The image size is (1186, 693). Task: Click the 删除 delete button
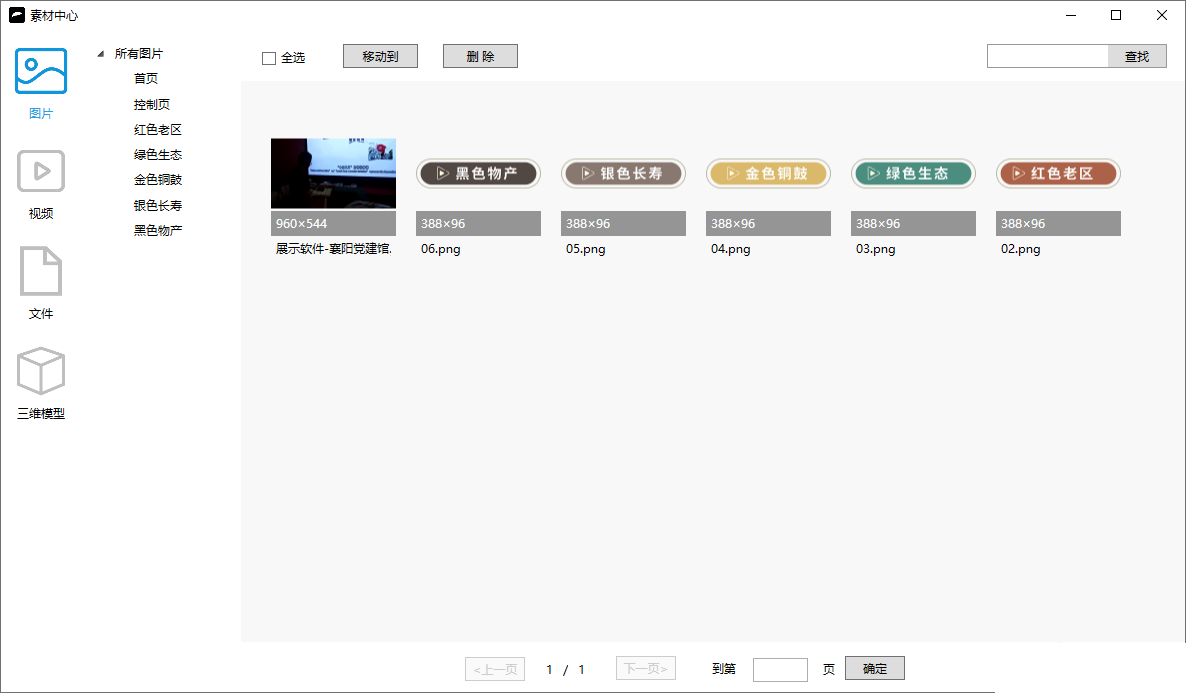tap(480, 55)
